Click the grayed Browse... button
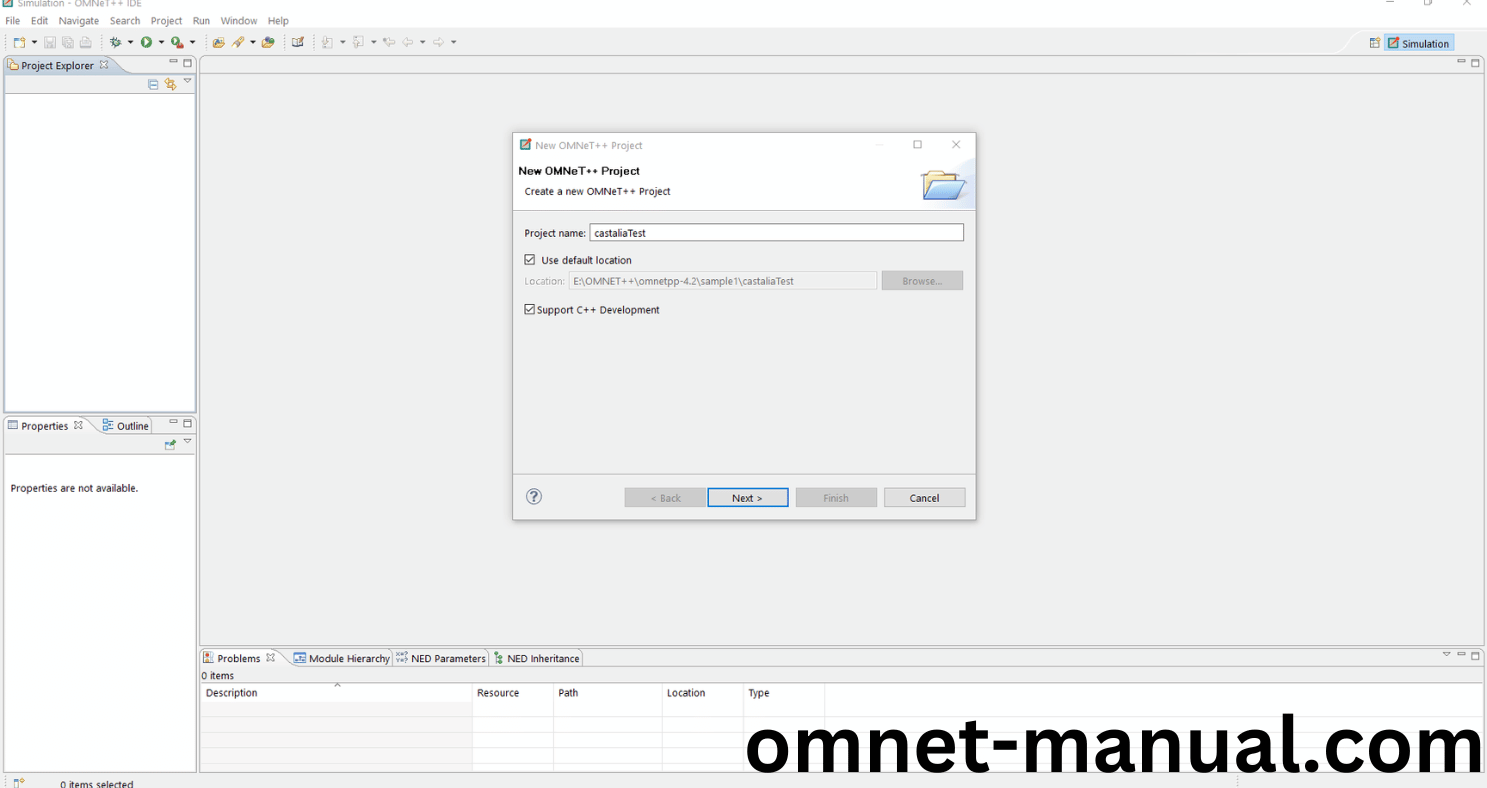The height and width of the screenshot is (788, 1487). (922, 281)
